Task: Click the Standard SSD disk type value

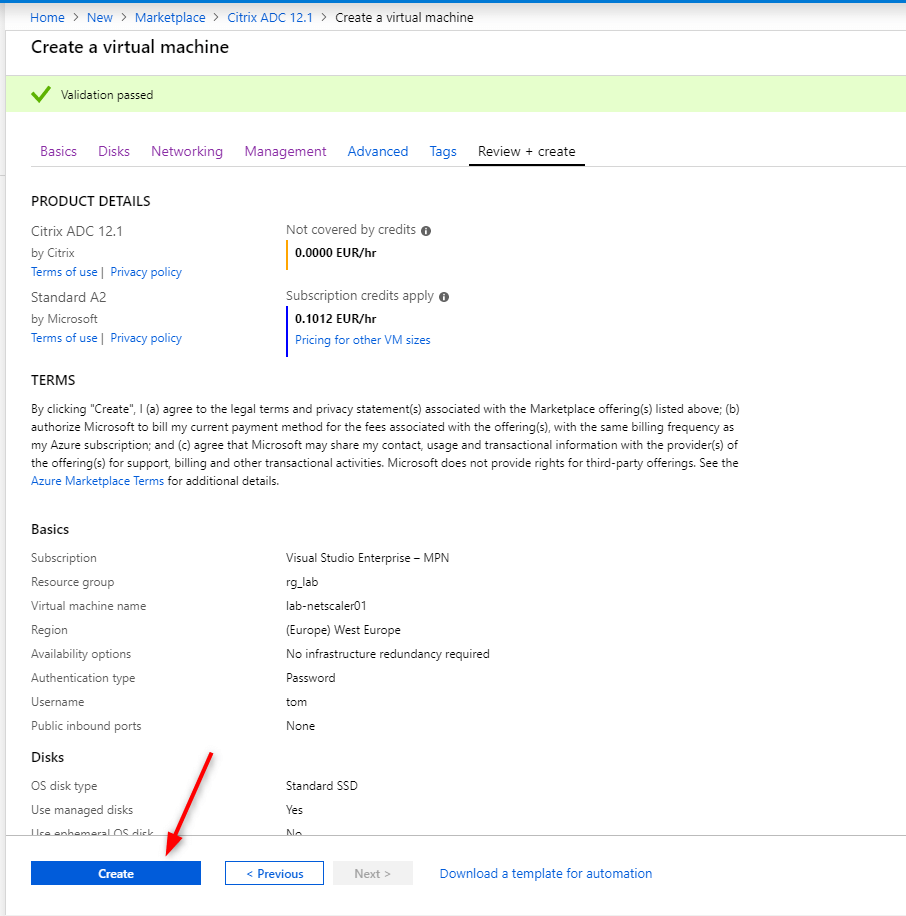Action: pos(322,786)
